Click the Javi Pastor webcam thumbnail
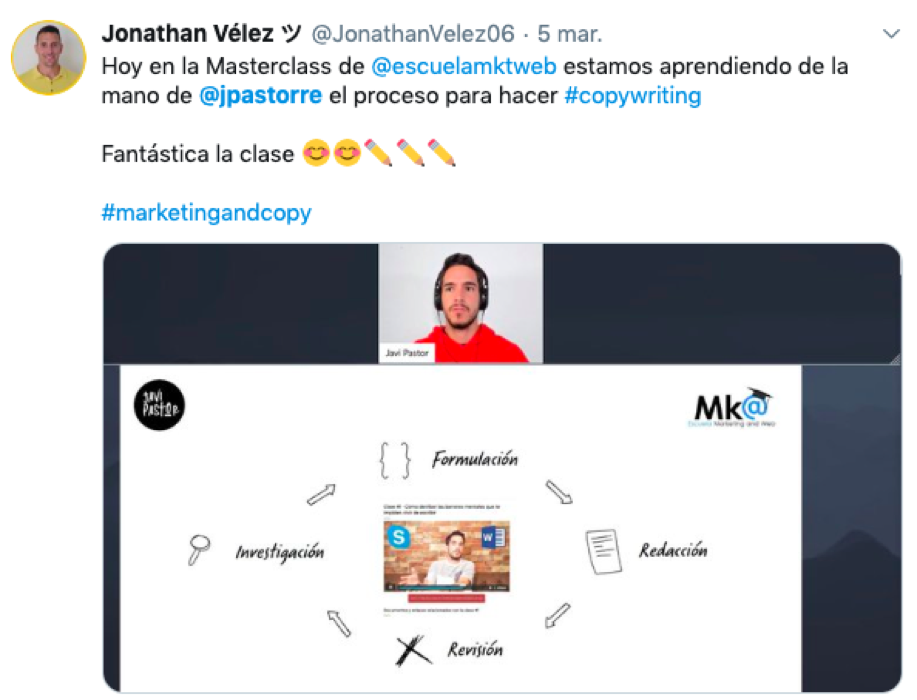This screenshot has height=700, width=917. pyautogui.click(x=461, y=304)
